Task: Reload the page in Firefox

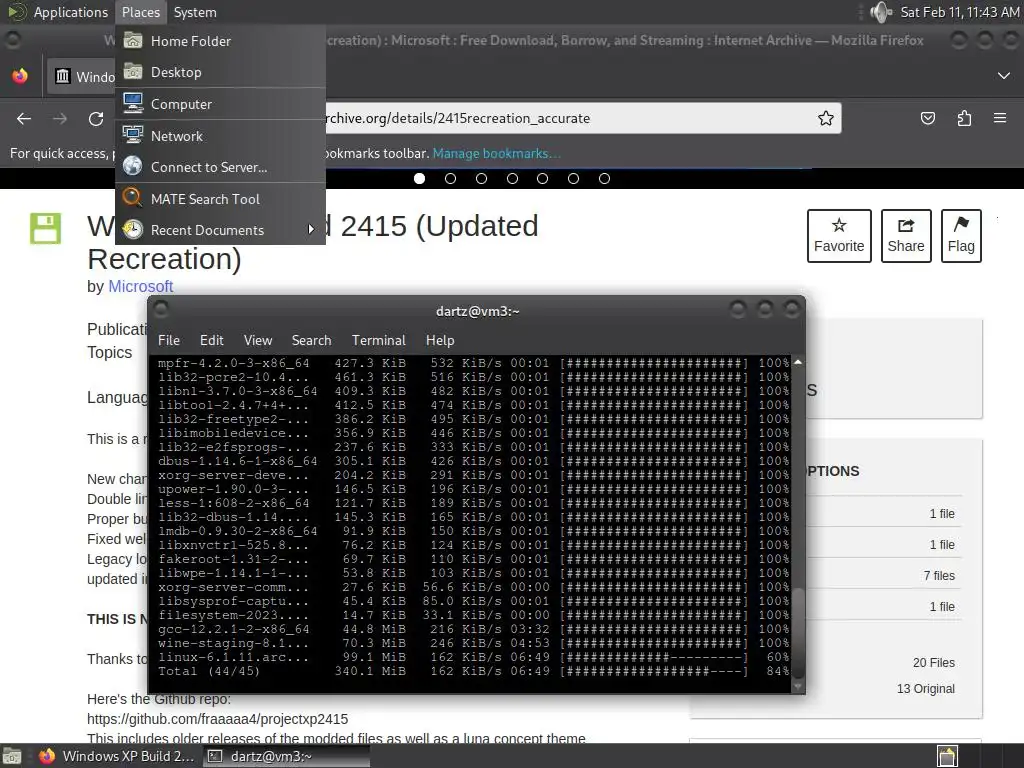Action: [96, 119]
